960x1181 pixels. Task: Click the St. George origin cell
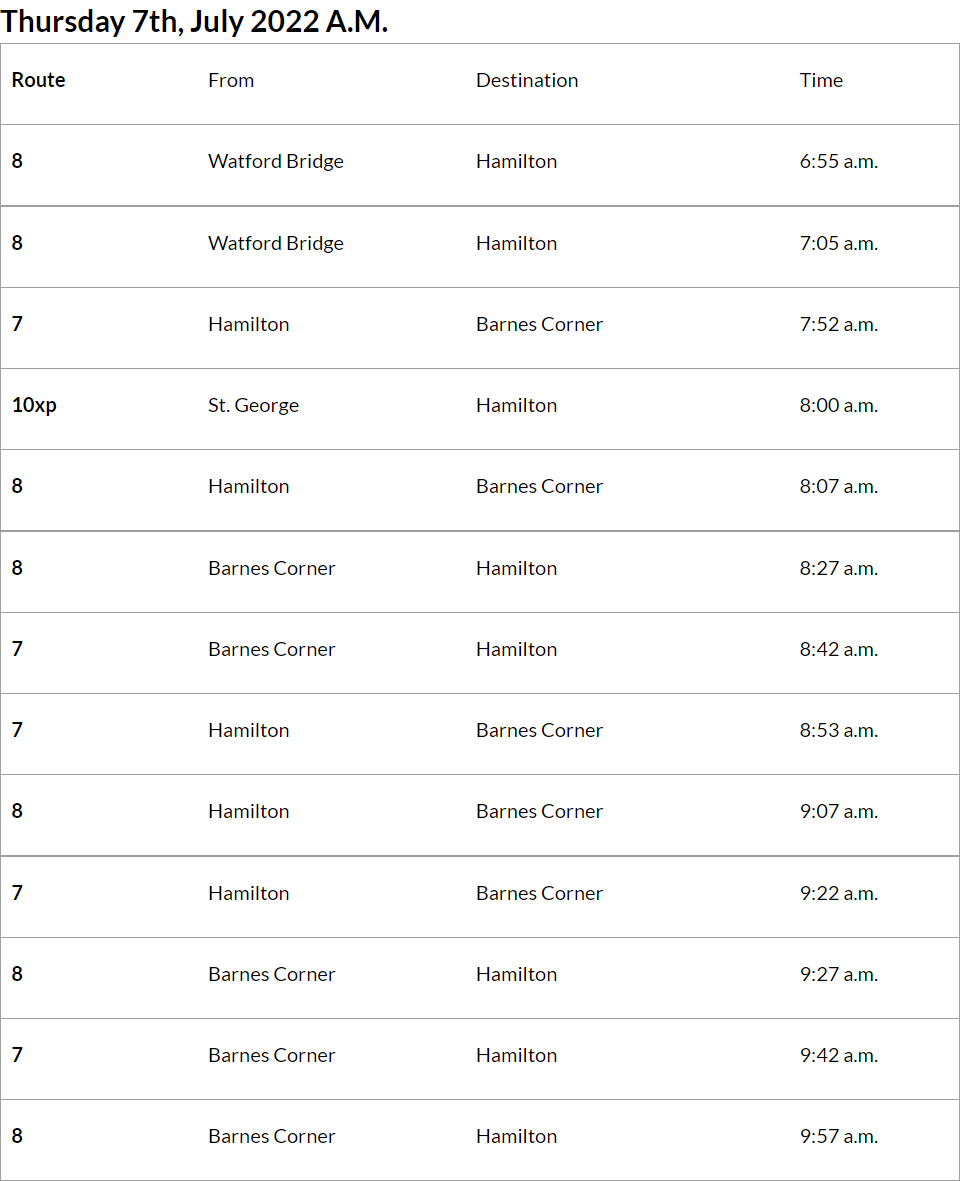point(253,406)
